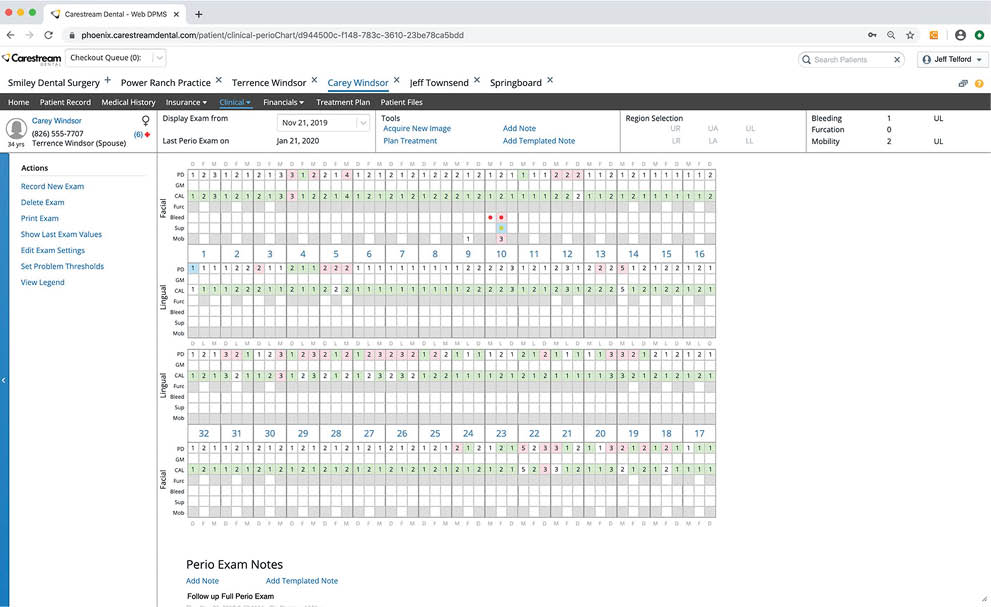
Task: Close the Terrence Windsor tab
Action: (x=314, y=81)
